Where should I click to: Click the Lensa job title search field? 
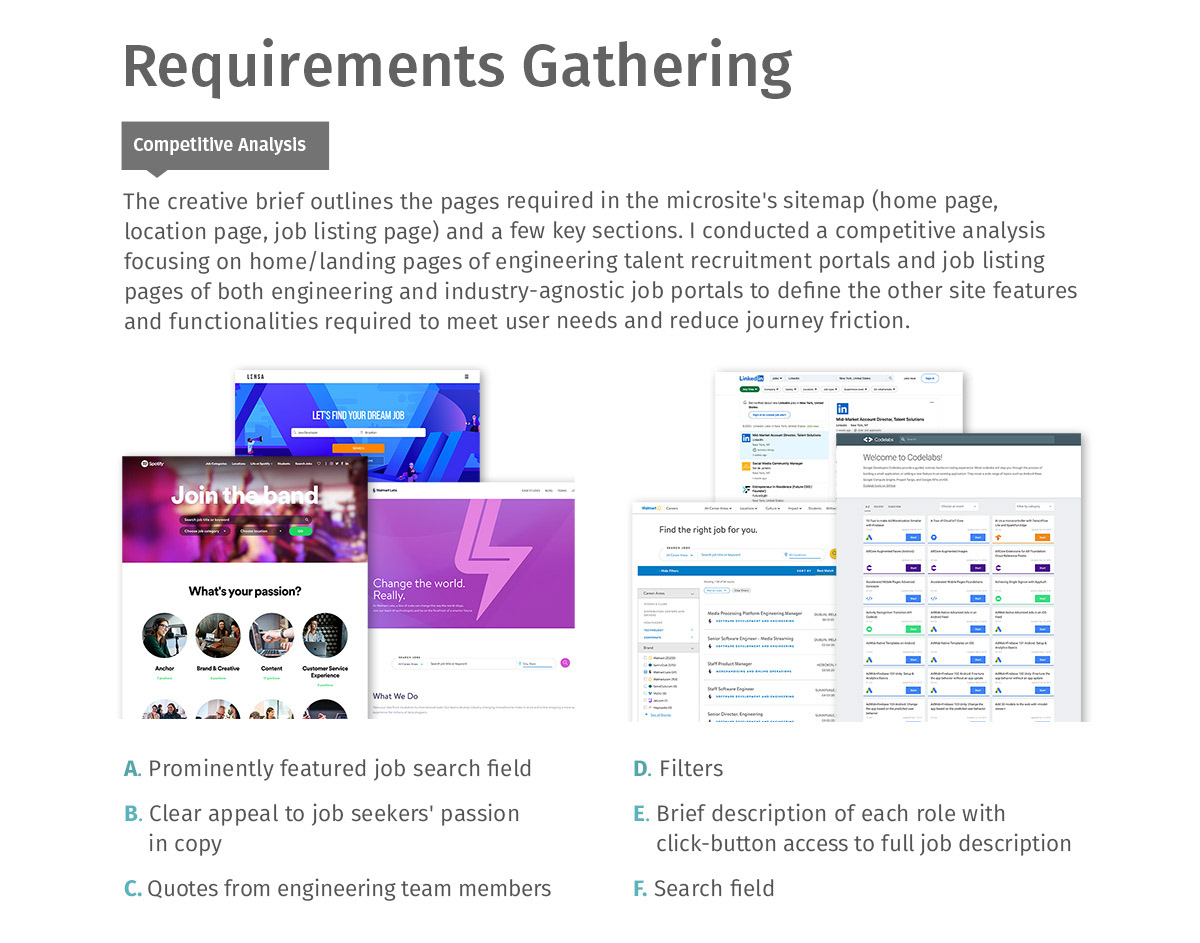point(324,432)
